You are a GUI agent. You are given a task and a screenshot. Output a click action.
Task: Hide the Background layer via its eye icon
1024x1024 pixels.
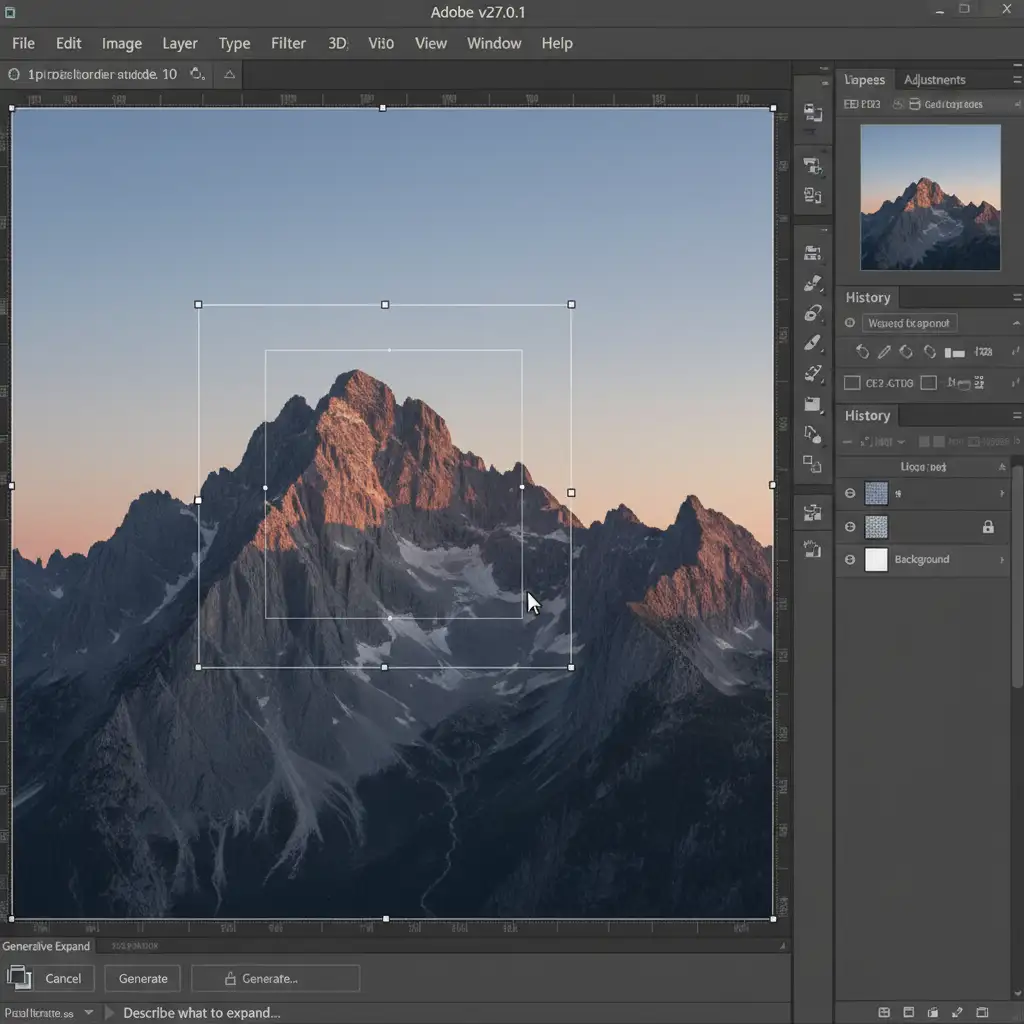(850, 560)
